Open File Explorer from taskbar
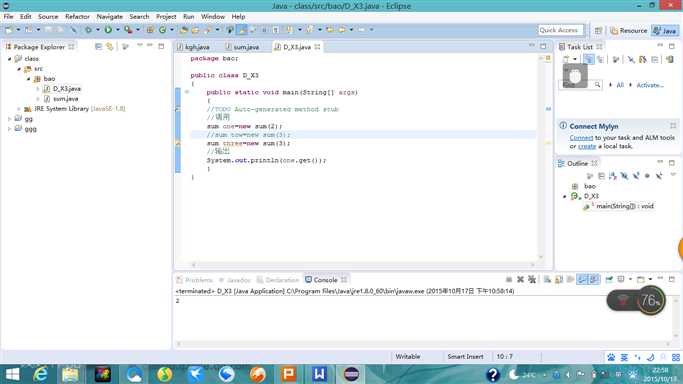This screenshot has height=384, width=683. (x=70, y=374)
